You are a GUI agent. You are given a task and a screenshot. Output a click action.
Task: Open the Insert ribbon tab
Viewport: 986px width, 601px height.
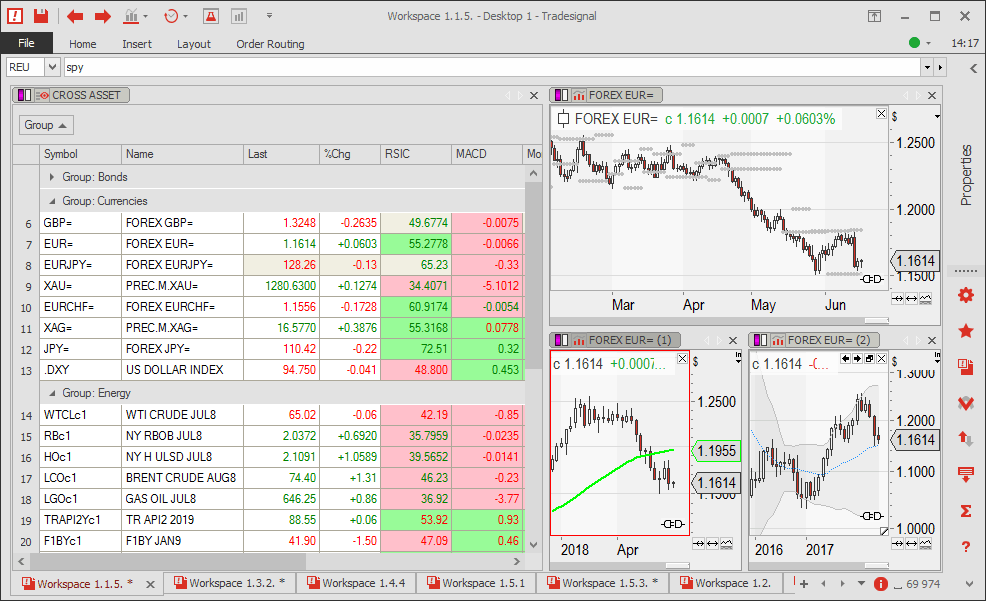[x=136, y=44]
